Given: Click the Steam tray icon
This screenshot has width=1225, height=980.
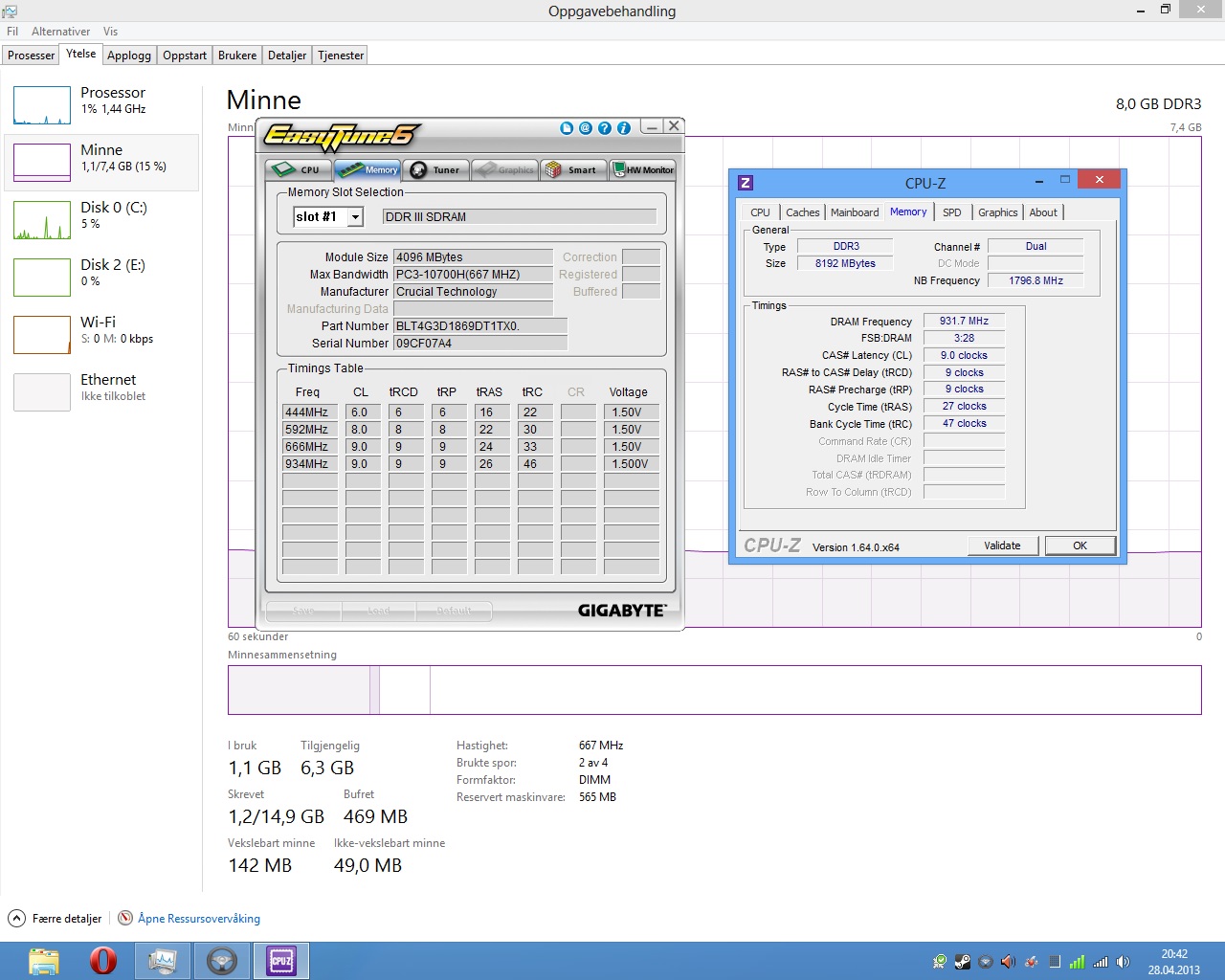Looking at the screenshot, I should click(963, 962).
